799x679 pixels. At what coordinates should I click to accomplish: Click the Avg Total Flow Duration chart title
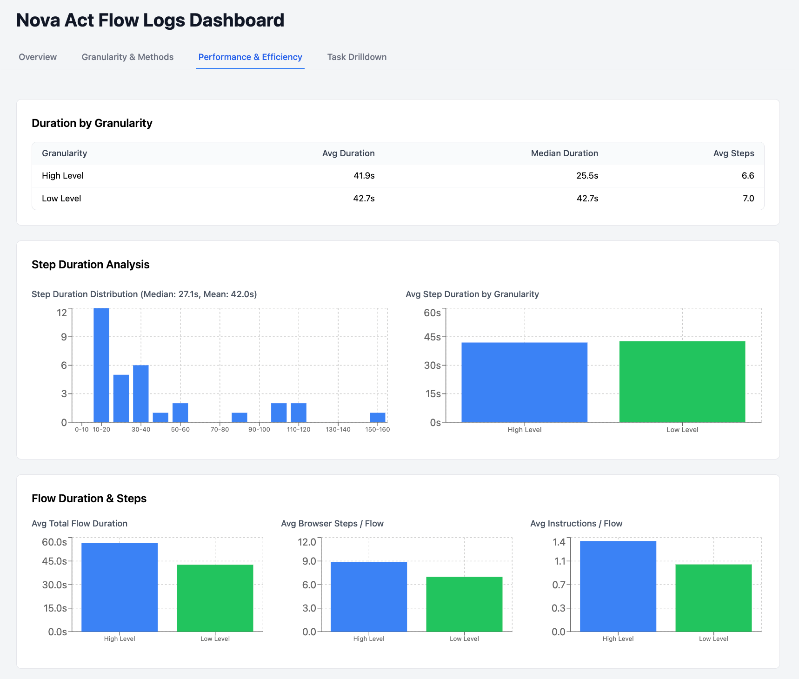click(x=79, y=524)
